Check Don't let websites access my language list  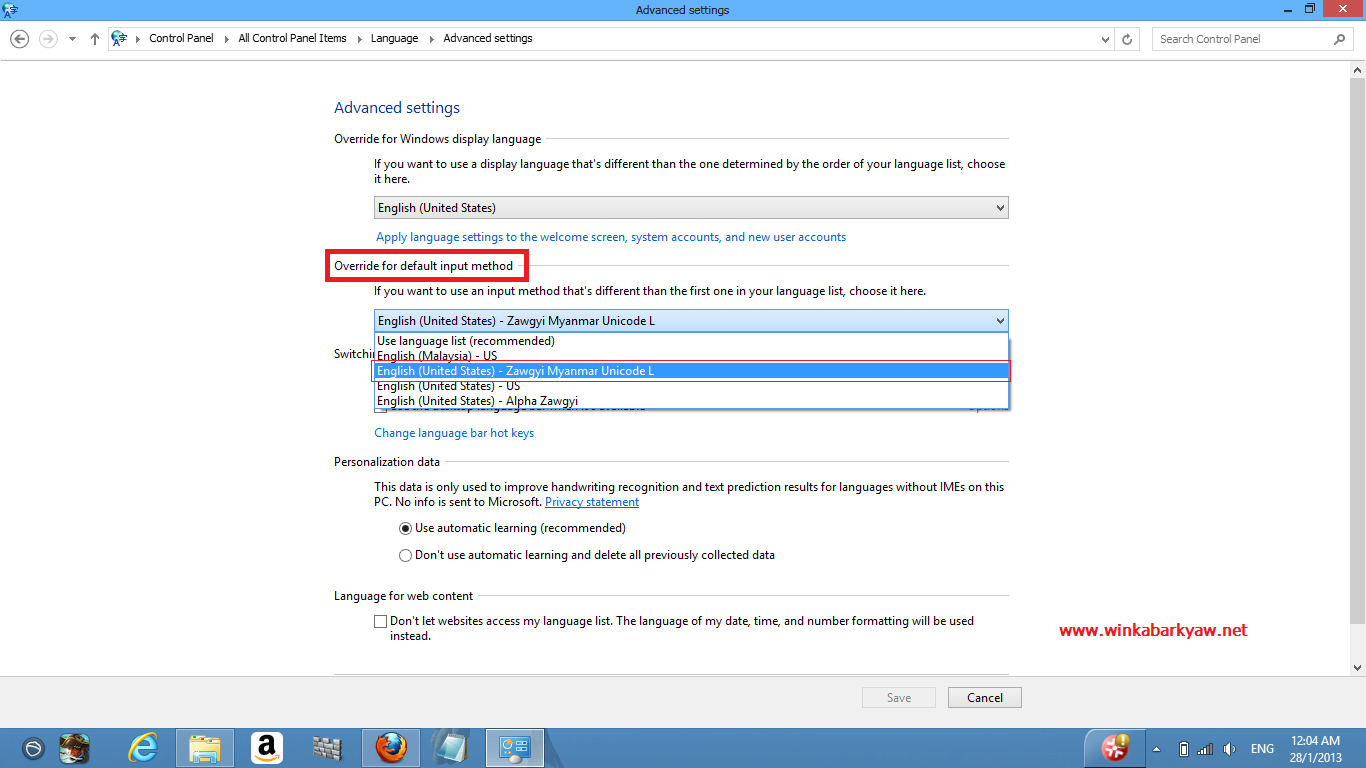pyautogui.click(x=380, y=621)
